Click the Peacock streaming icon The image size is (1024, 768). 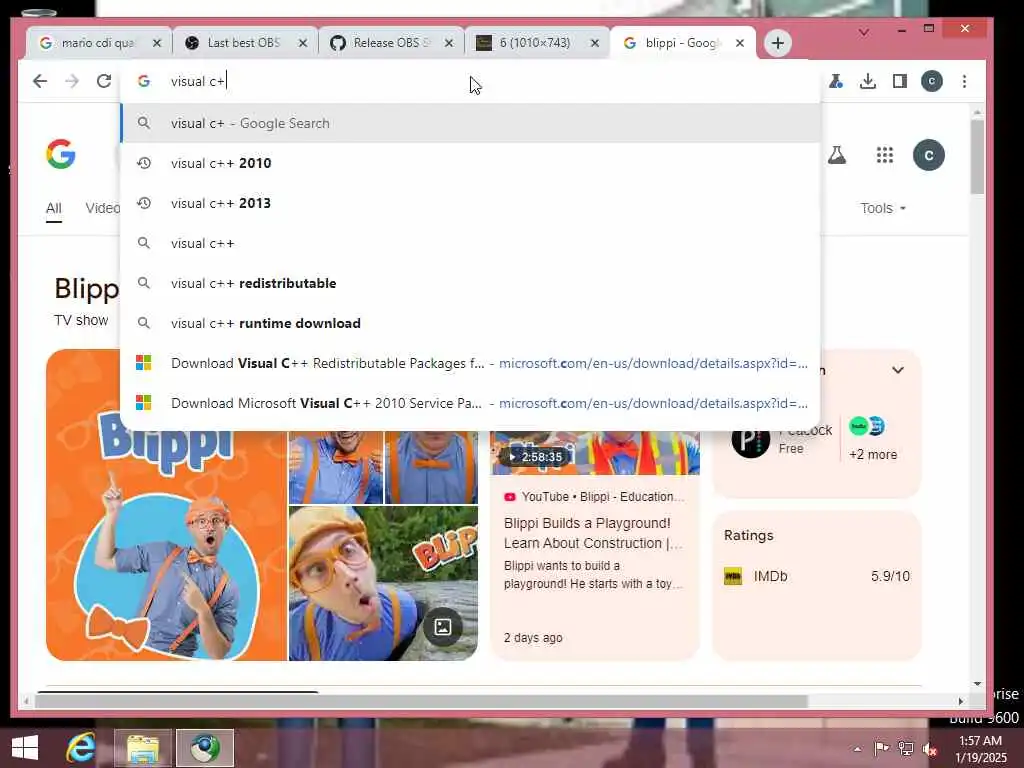pyautogui.click(x=750, y=440)
